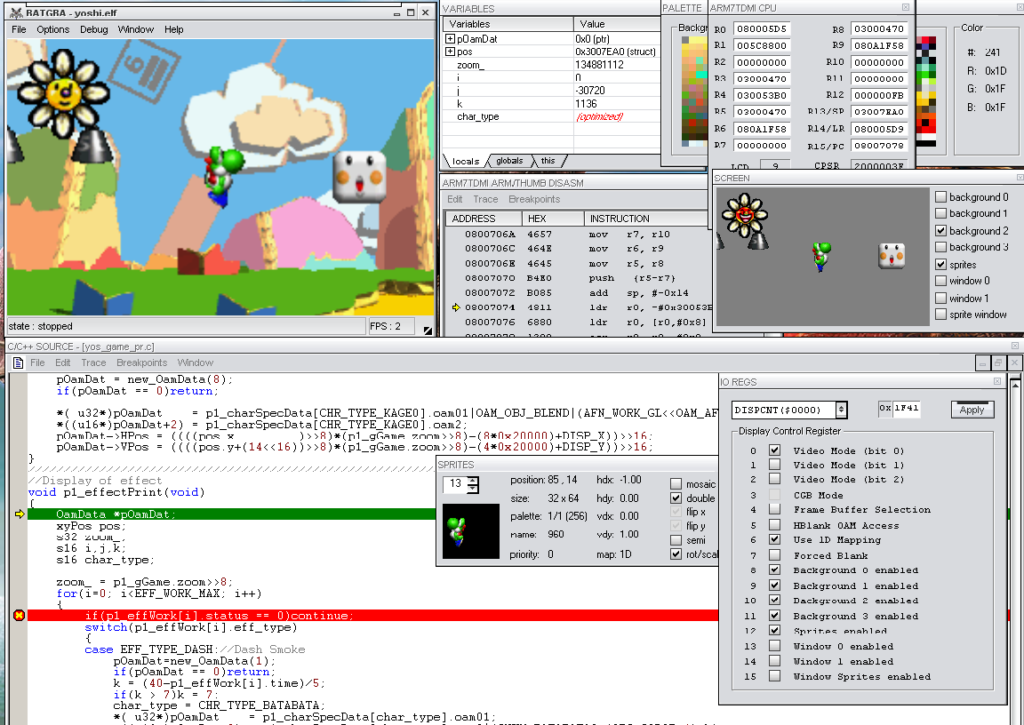Click the yellow current-line arrow in source gutter
The height and width of the screenshot is (725, 1024).
click(x=18, y=514)
